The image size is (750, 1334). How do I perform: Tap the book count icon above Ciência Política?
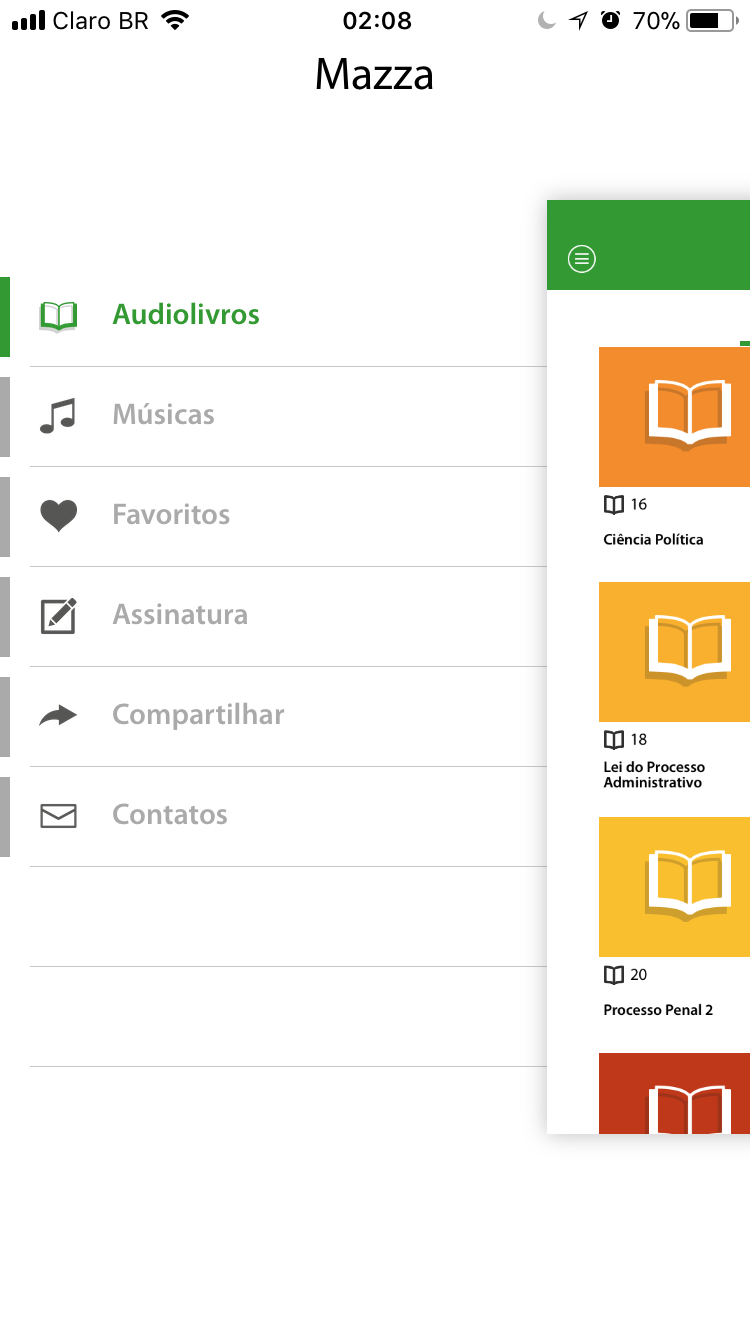pyautogui.click(x=613, y=504)
